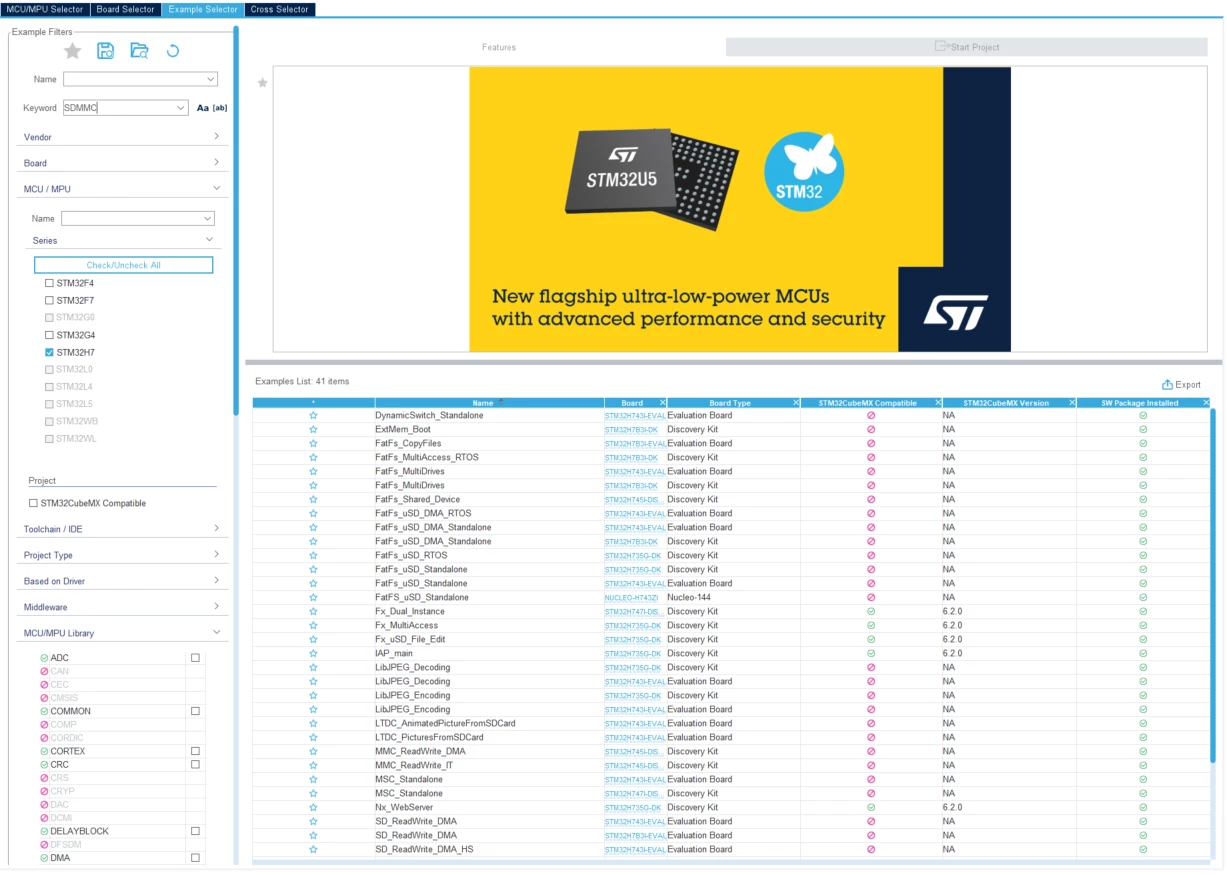Image resolution: width=1227 pixels, height=875 pixels.
Task: Enable the STM32CubeMX Compatible project checkbox
Action: (33, 503)
